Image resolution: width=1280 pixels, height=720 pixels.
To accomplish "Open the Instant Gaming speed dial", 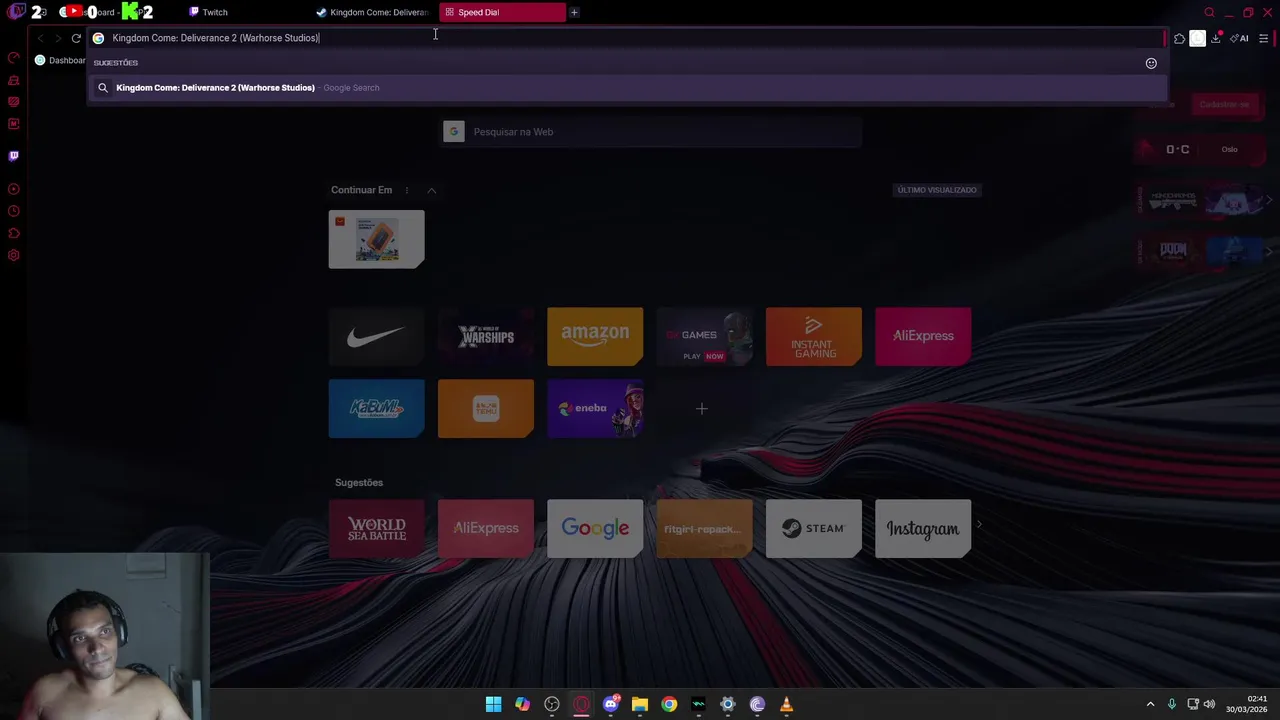I will (x=813, y=336).
